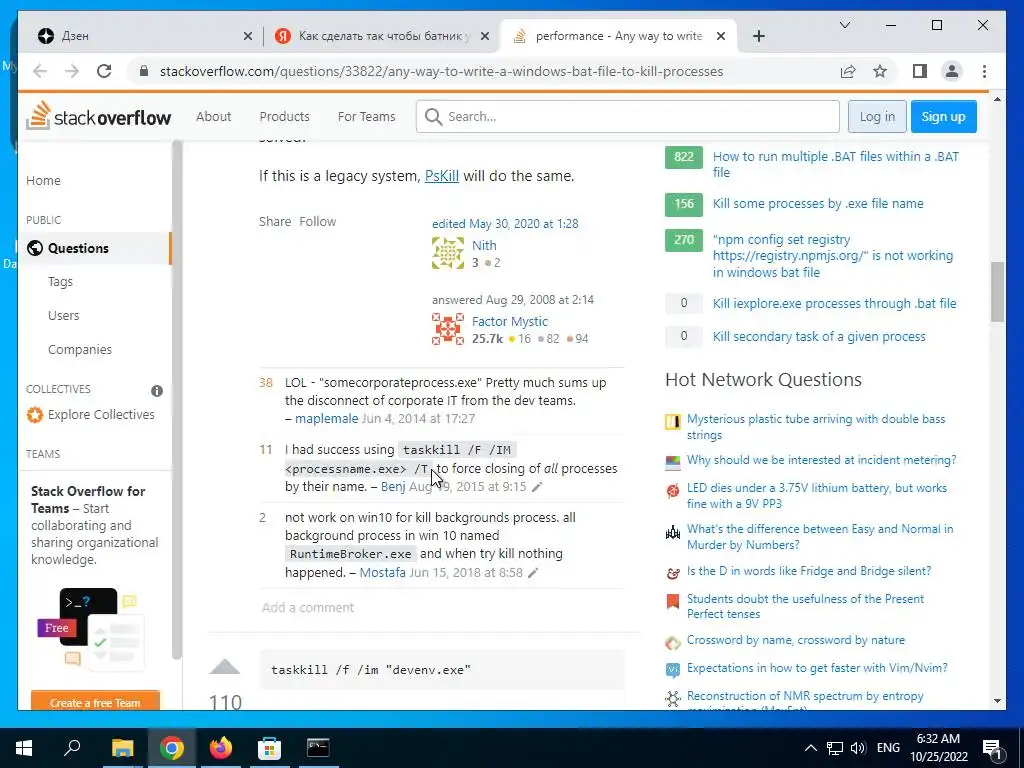Open the Products menu
The height and width of the screenshot is (768, 1024).
(284, 116)
